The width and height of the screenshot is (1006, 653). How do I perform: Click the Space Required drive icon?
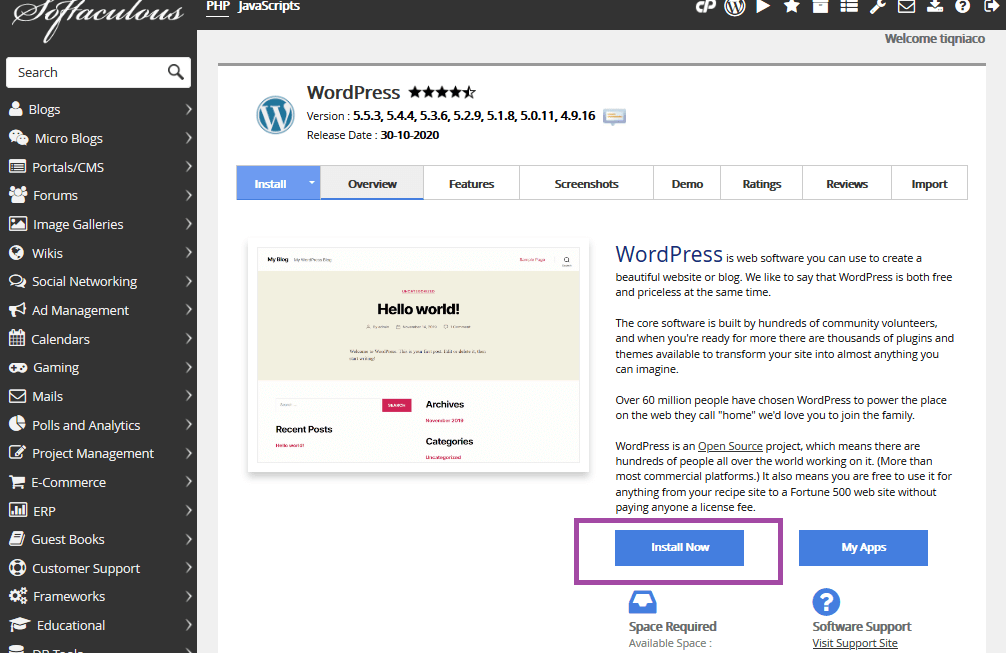(642, 602)
